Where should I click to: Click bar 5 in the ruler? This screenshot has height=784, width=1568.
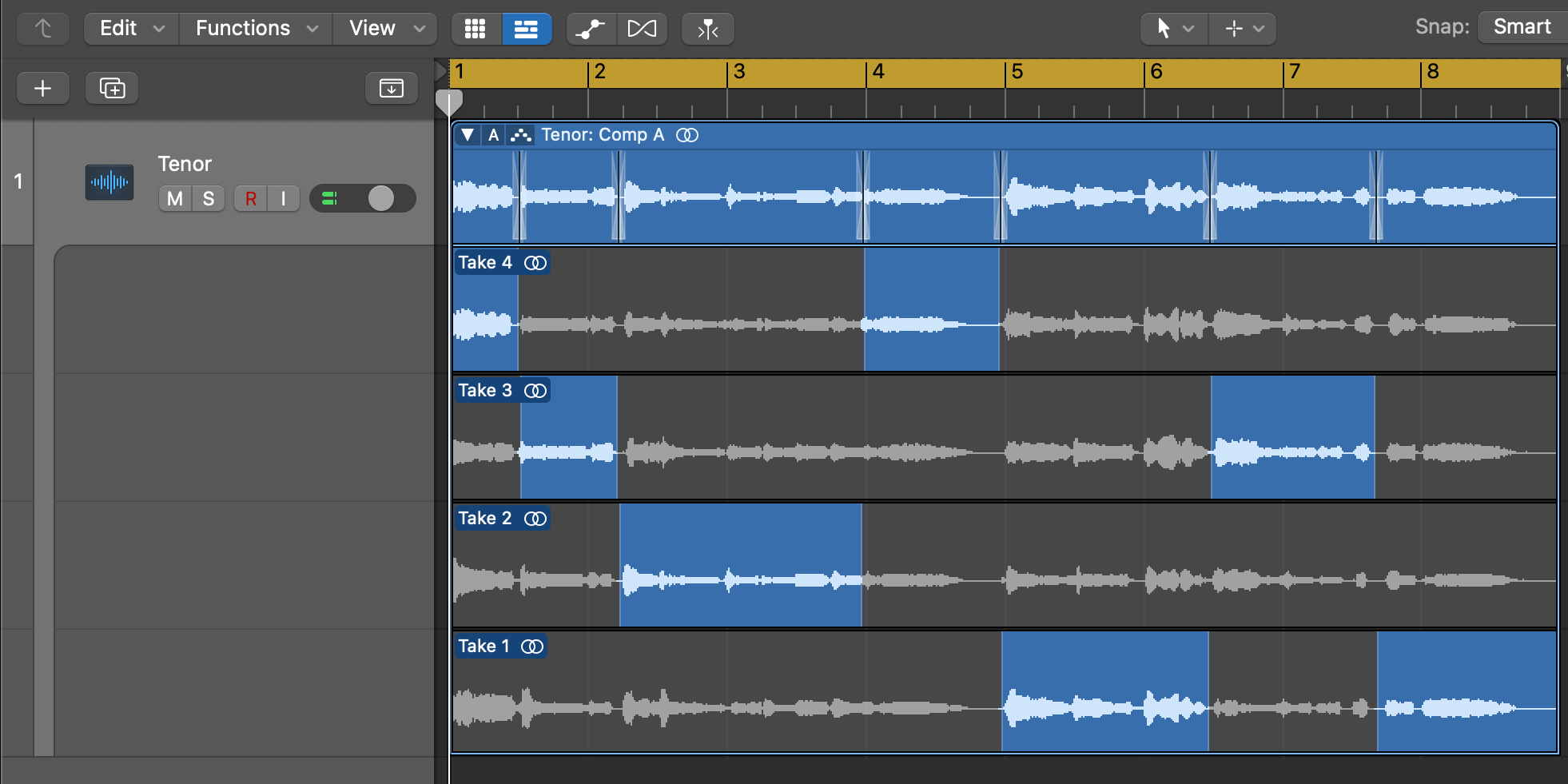tap(1017, 72)
